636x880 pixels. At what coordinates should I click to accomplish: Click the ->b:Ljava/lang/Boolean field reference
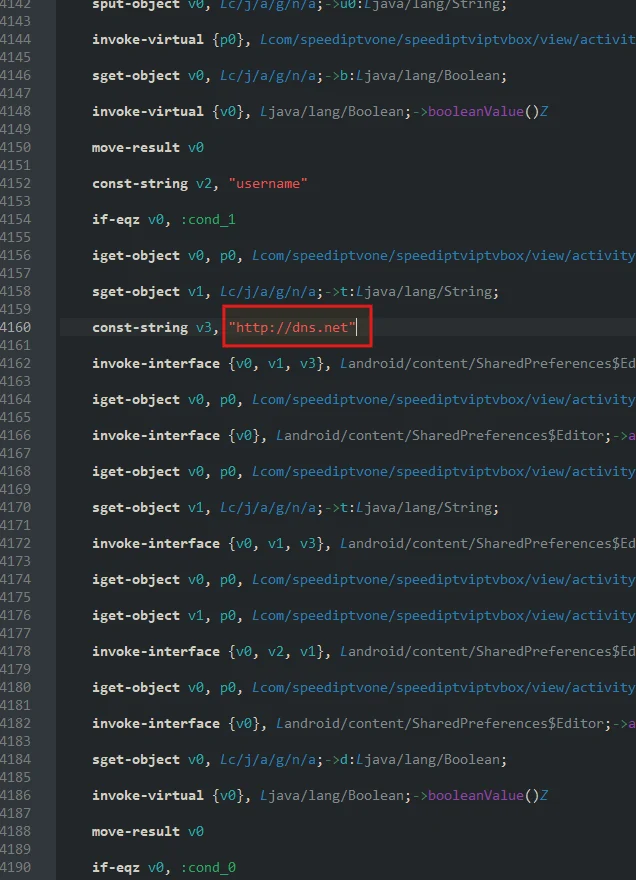[x=415, y=76]
